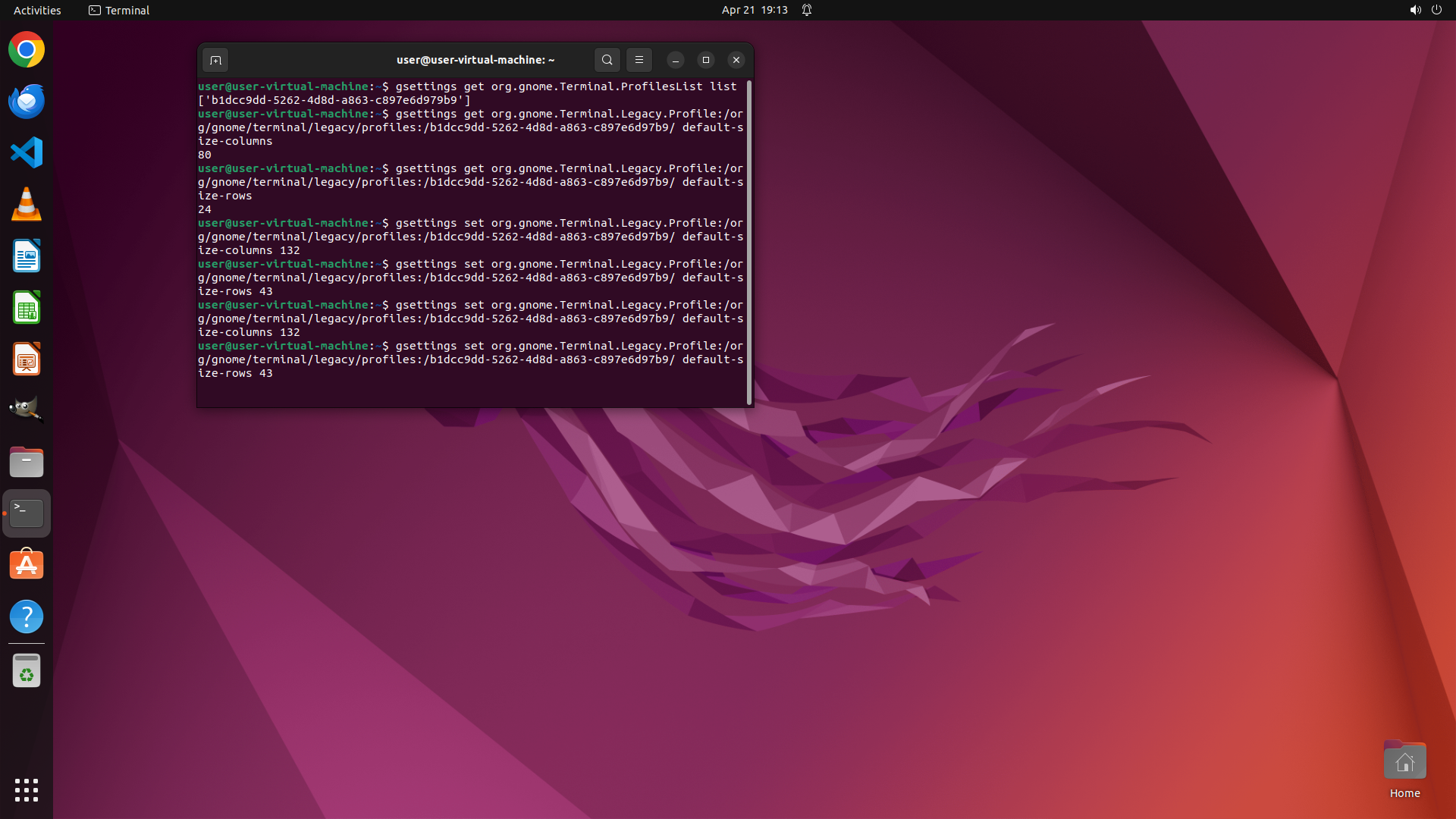Launch Google Chrome from the dock

pyautogui.click(x=27, y=50)
